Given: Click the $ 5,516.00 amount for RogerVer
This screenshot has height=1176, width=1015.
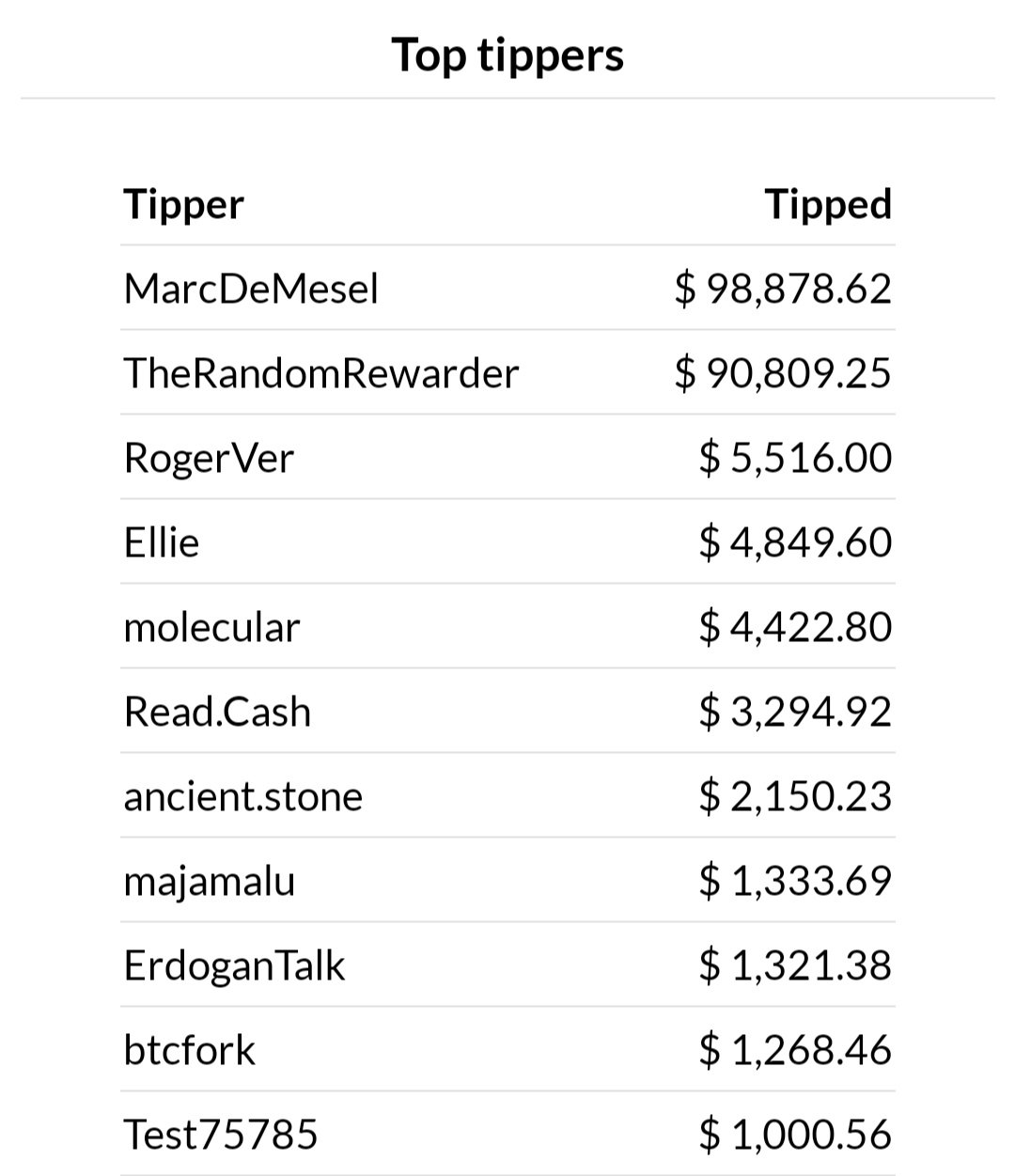Looking at the screenshot, I should pyautogui.click(x=795, y=458).
